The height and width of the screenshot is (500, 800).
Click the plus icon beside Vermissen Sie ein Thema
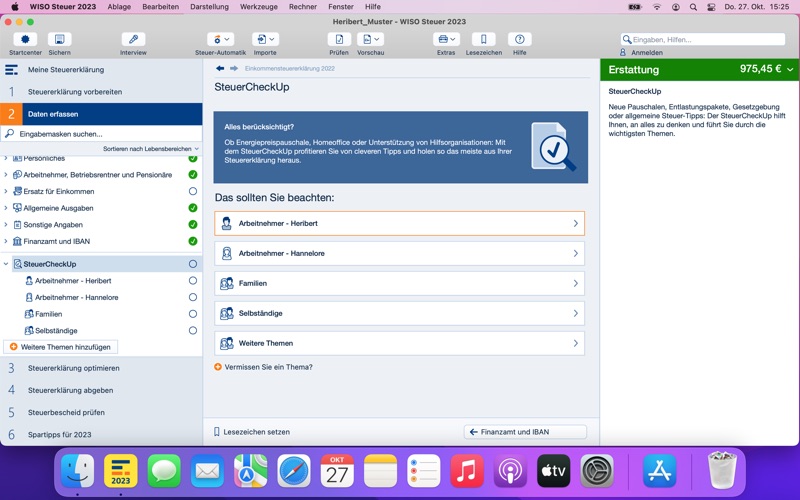[x=218, y=367]
